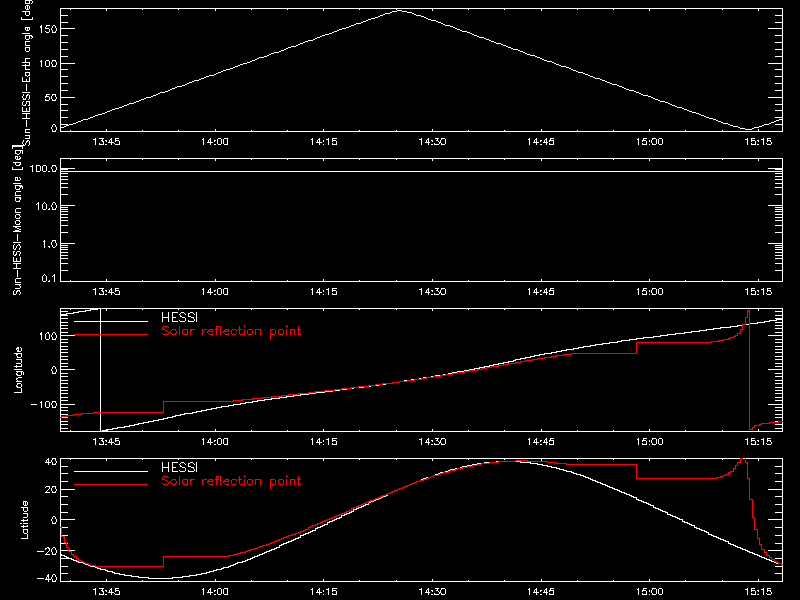This screenshot has width=800, height=600.
Task: Click 15:00 time label under Moon angle plot
Action: (649, 292)
